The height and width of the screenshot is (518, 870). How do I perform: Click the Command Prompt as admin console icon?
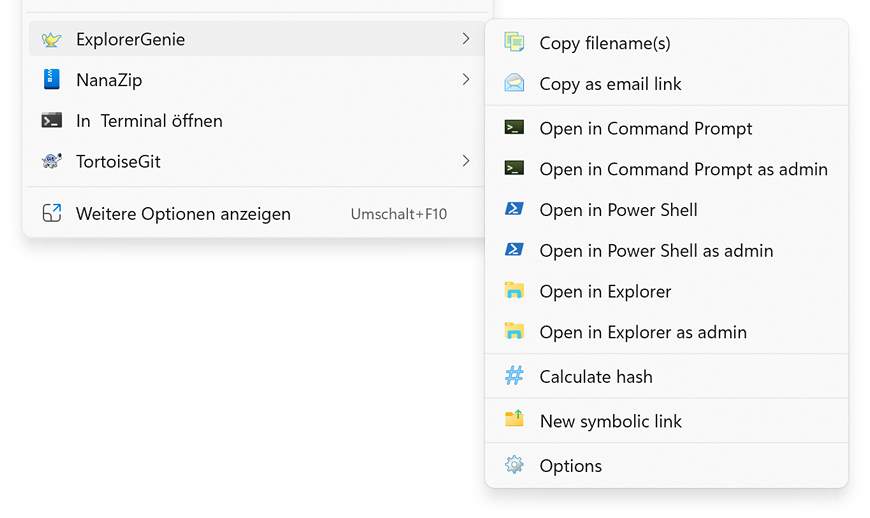coord(514,168)
